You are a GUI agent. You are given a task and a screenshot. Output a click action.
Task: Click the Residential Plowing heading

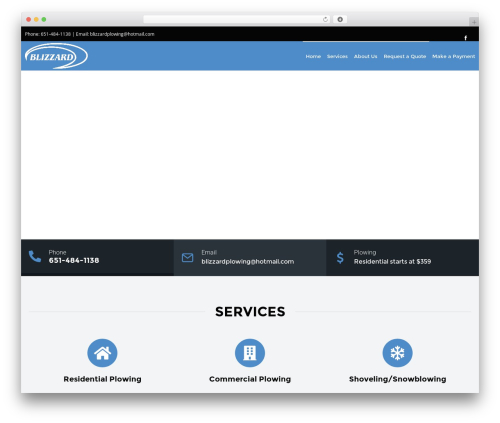click(x=102, y=379)
